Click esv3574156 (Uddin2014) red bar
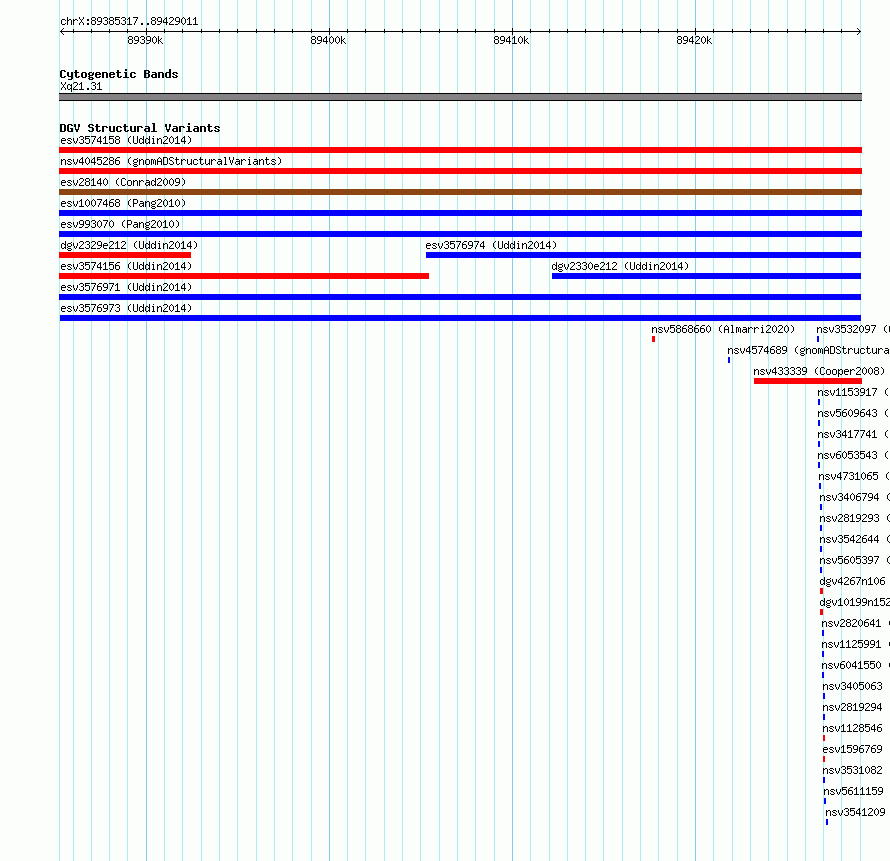The height and width of the screenshot is (861, 890). coord(244,276)
